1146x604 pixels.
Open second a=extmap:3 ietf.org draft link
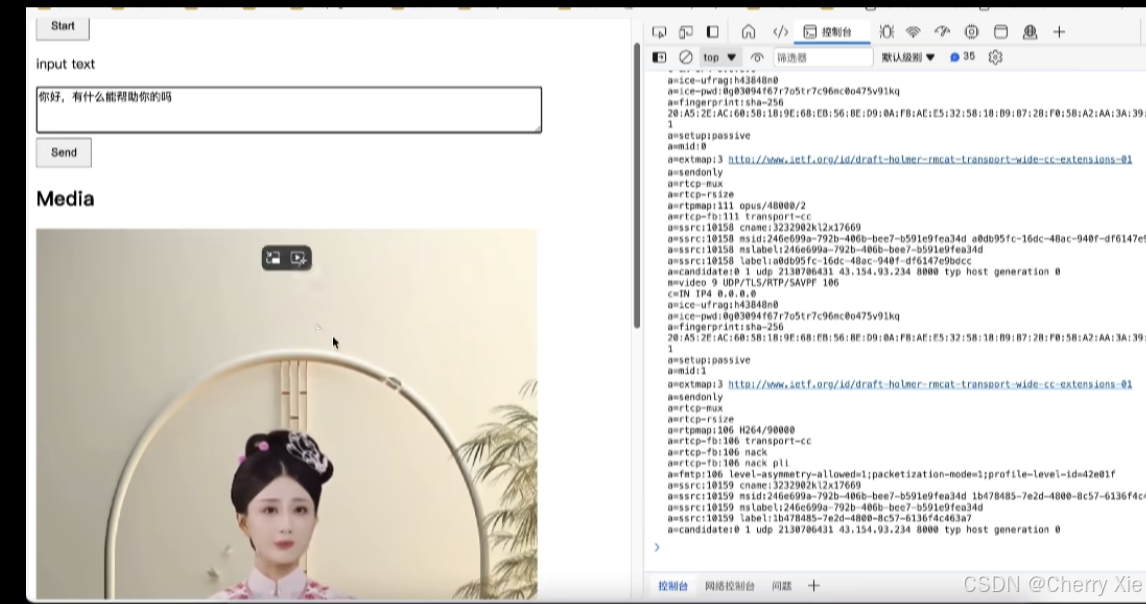pyautogui.click(x=930, y=384)
